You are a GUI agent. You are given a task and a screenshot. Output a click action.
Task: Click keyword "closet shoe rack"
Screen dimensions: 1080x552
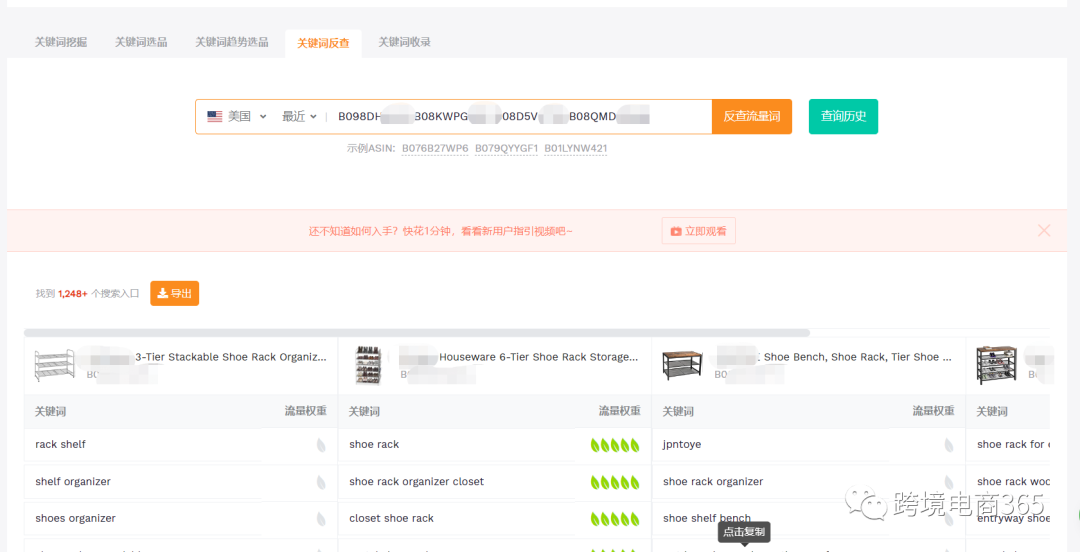(x=391, y=518)
